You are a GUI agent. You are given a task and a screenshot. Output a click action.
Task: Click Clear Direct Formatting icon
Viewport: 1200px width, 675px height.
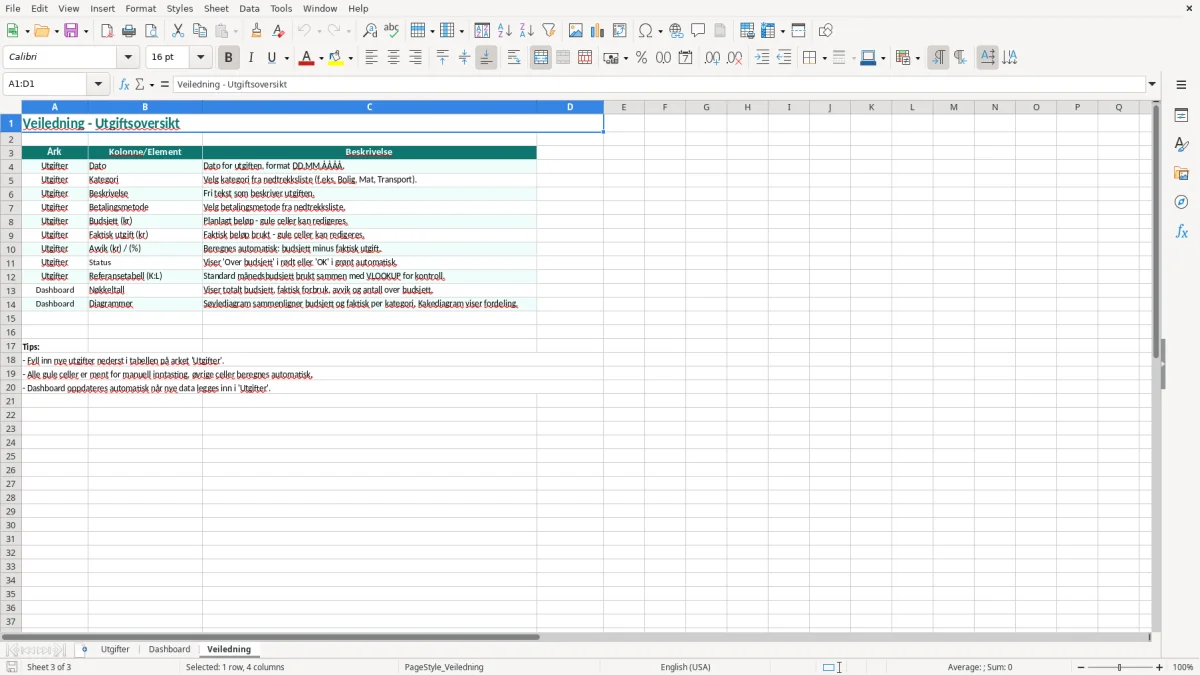coord(279,30)
